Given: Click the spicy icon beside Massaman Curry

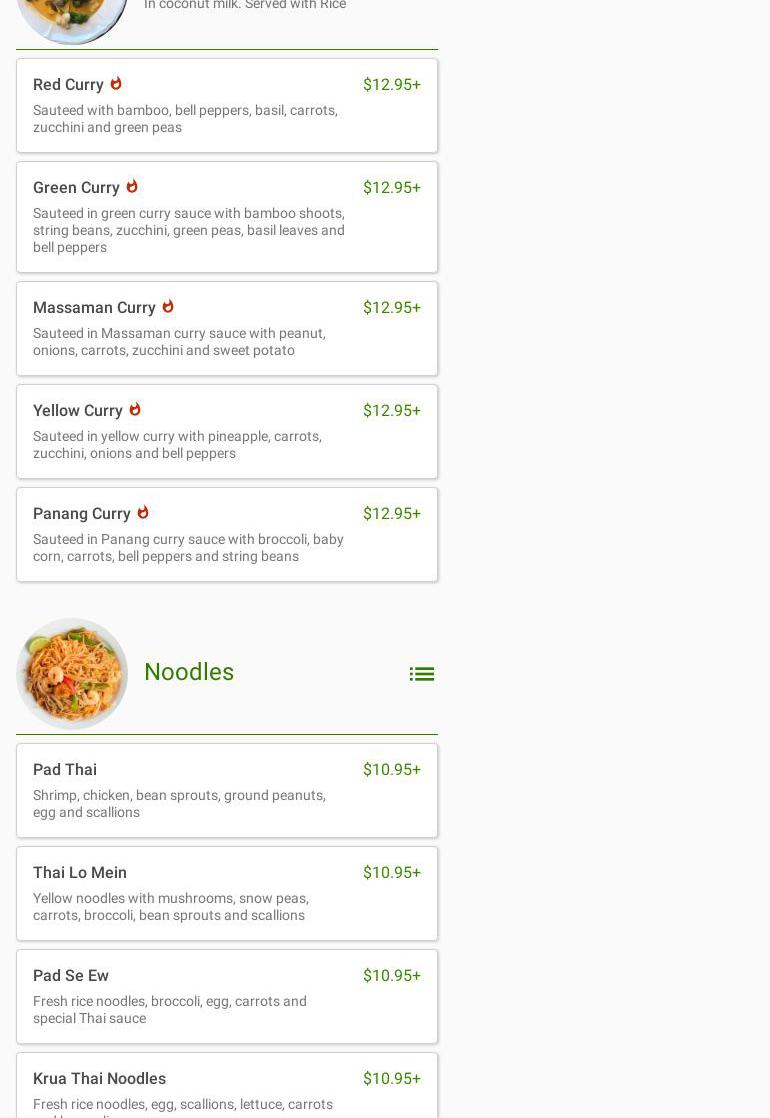Looking at the screenshot, I should (x=168, y=307).
